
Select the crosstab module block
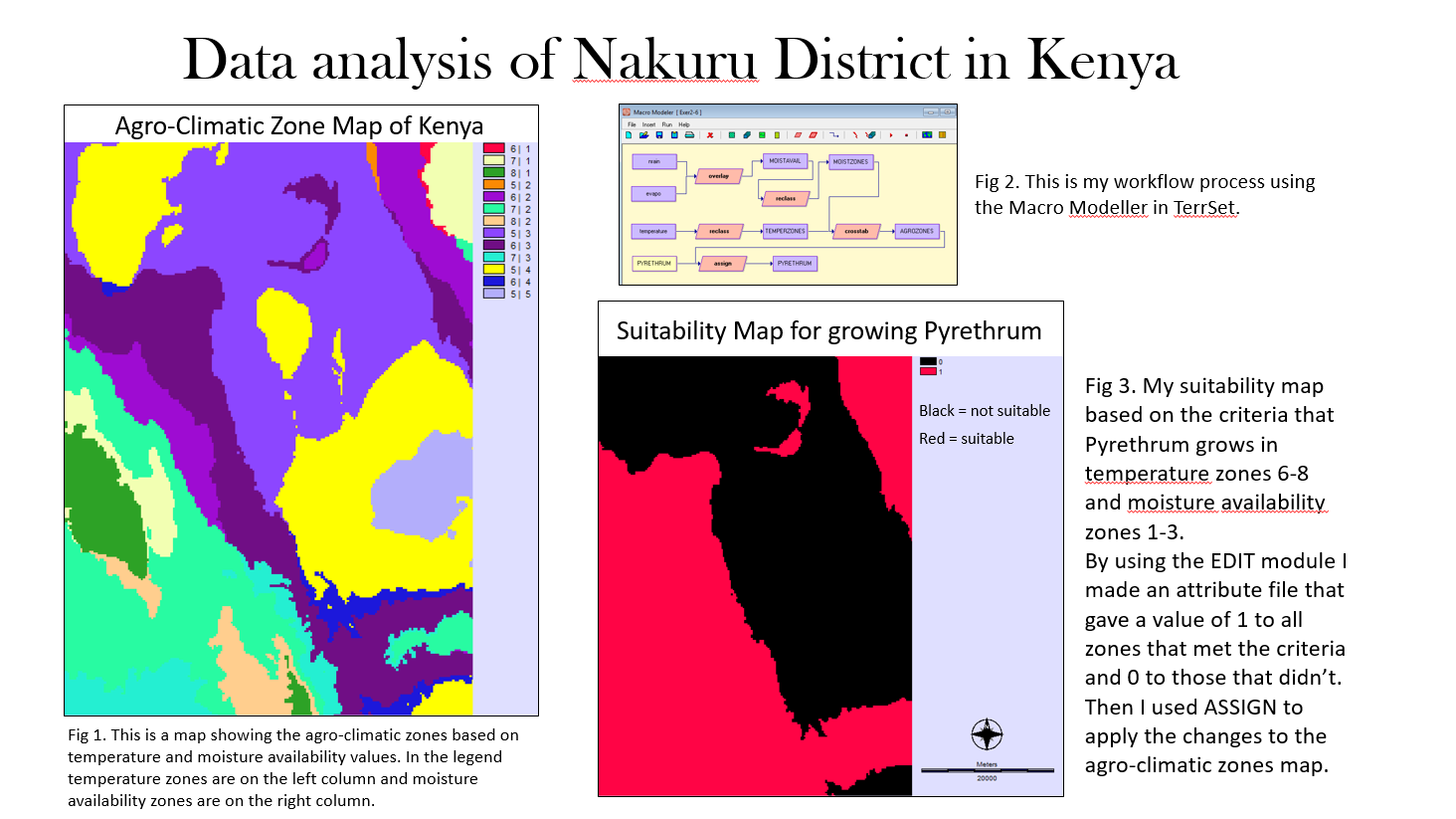pyautogui.click(x=856, y=231)
